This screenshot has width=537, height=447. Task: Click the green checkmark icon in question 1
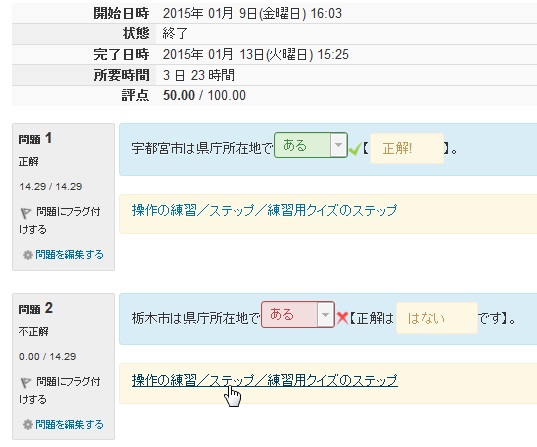tap(355, 149)
